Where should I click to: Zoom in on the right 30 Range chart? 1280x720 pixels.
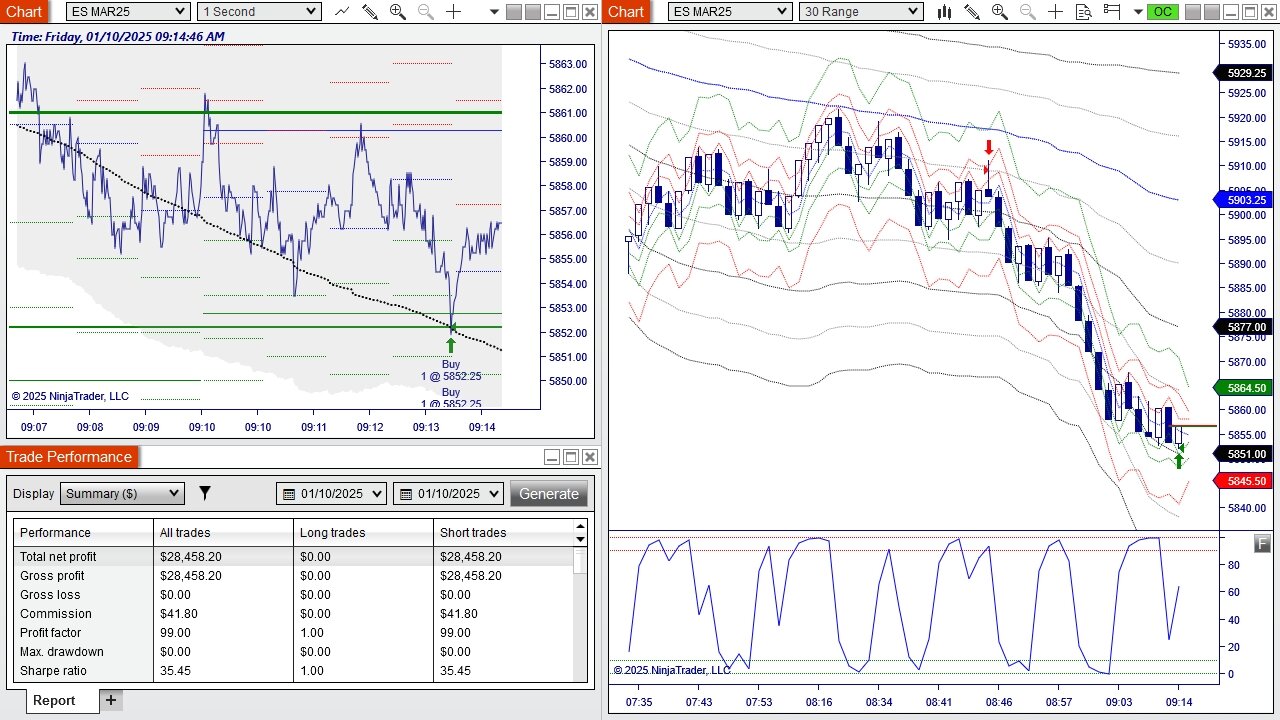1000,12
